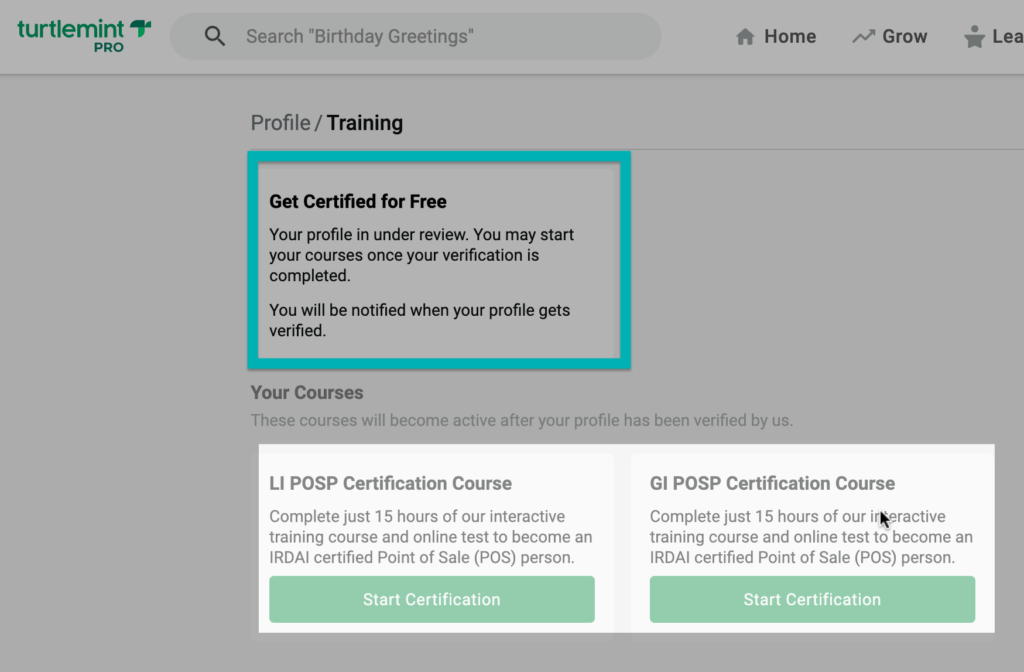Screen dimensions: 1024x672
Task: Open the Home menu item
Action: (776, 37)
